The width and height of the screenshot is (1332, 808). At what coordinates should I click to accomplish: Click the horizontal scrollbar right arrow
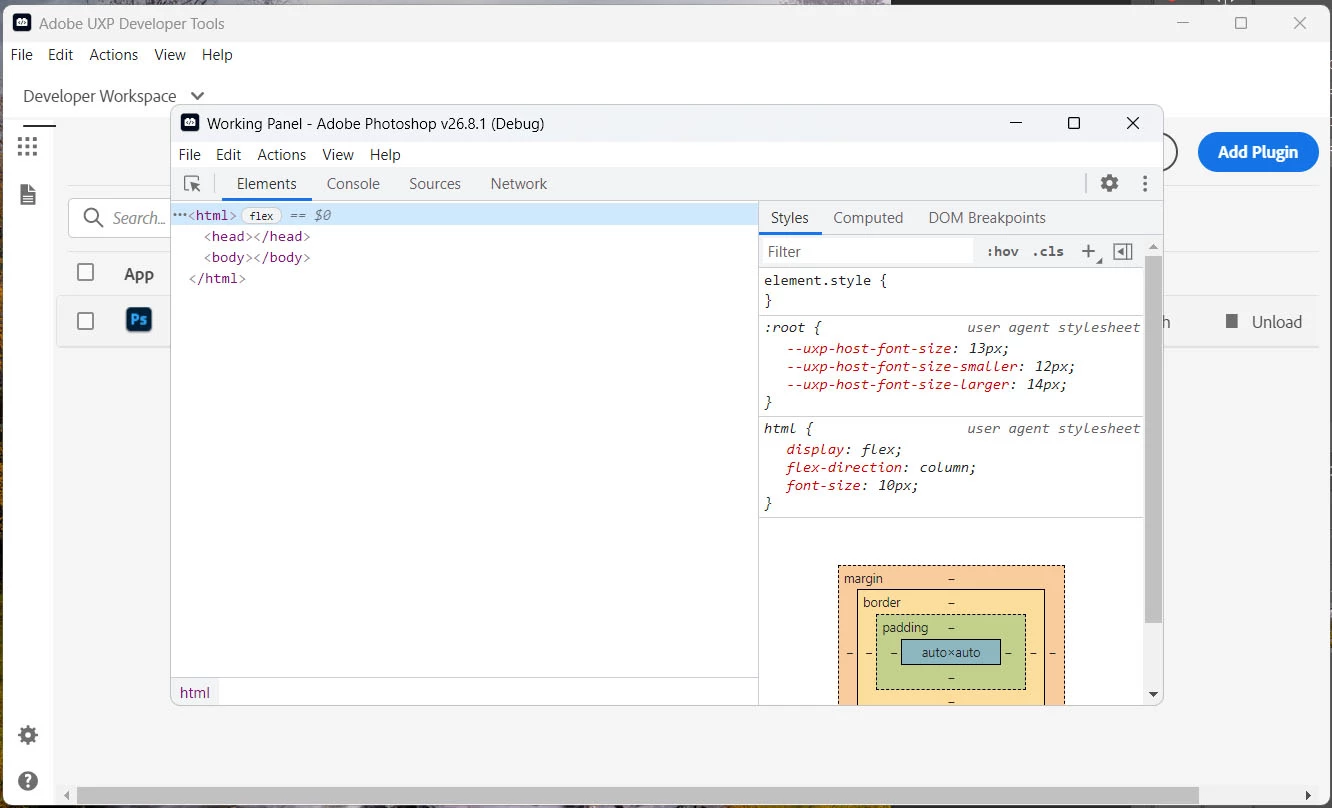point(1309,796)
